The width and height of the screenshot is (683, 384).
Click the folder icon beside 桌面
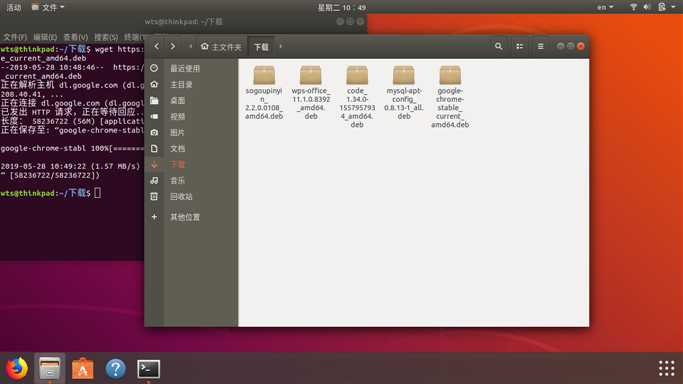tap(154, 101)
